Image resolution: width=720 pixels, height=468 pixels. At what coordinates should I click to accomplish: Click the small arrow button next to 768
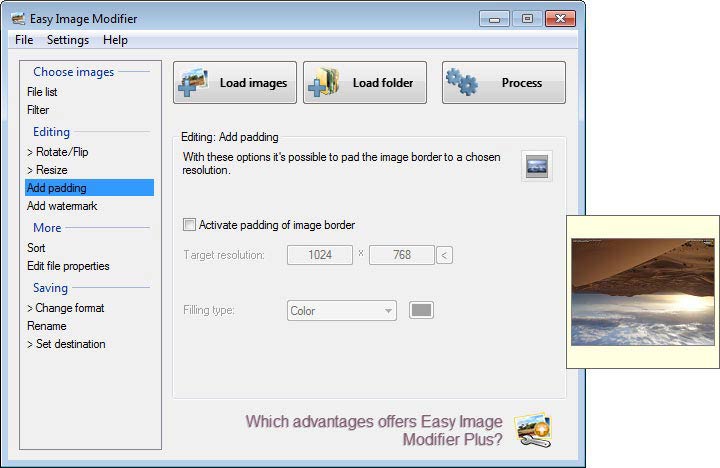click(x=445, y=255)
